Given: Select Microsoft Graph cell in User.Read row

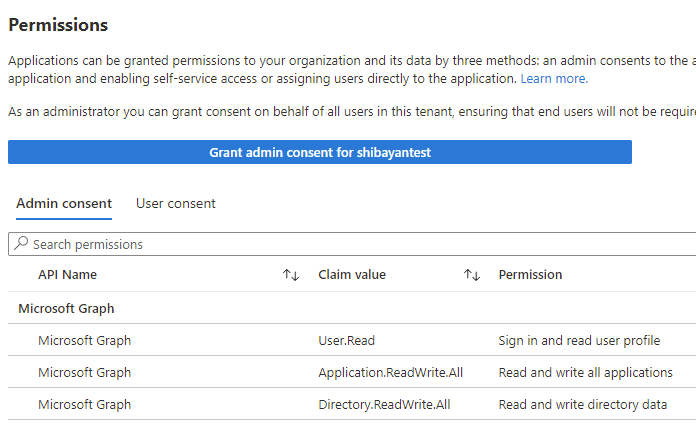Looking at the screenshot, I should click(x=85, y=341).
